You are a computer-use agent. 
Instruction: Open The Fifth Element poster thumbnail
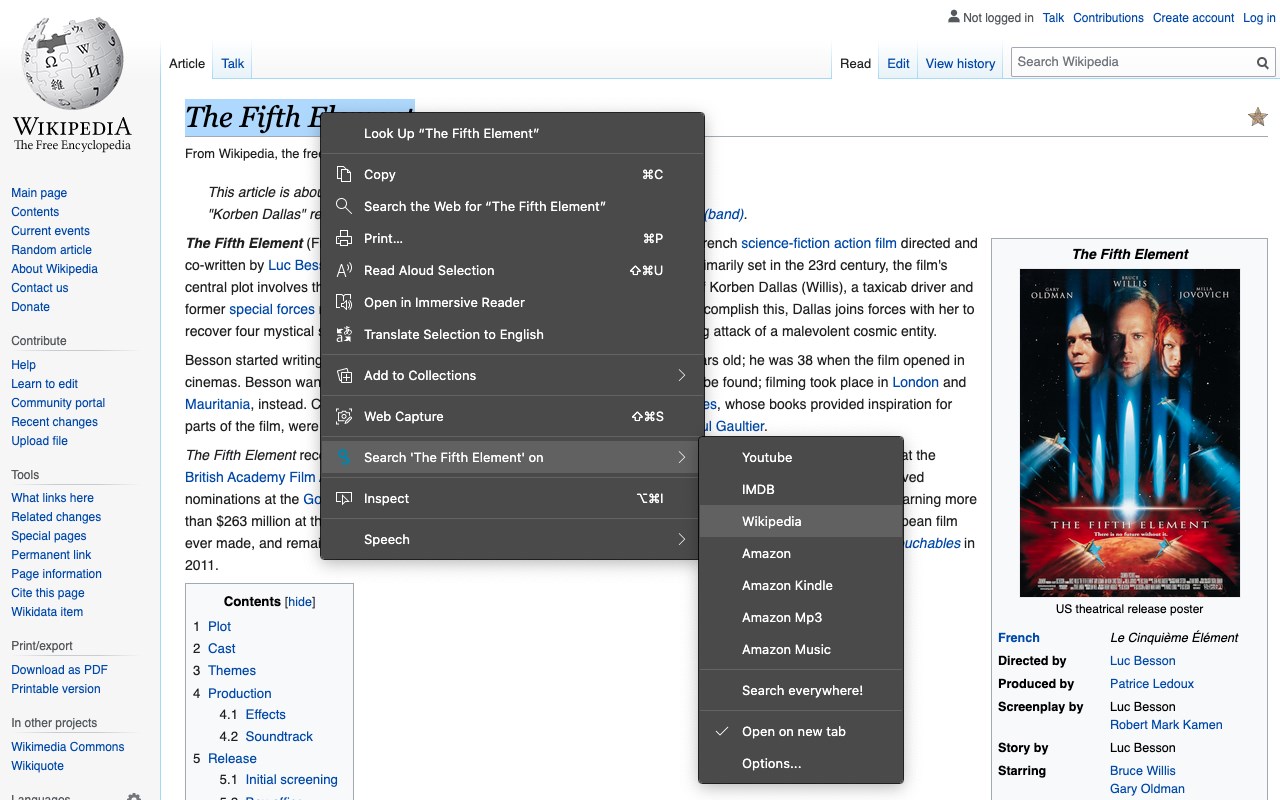1130,433
